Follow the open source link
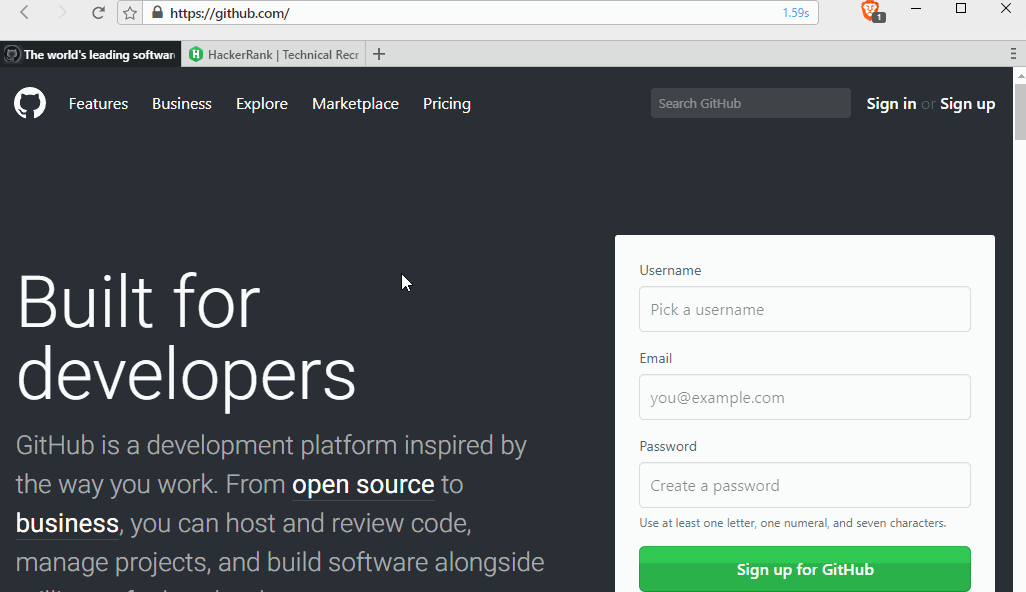 point(363,485)
